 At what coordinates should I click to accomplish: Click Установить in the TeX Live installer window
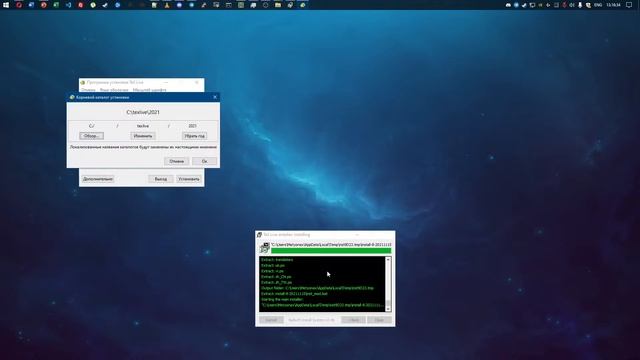point(189,179)
